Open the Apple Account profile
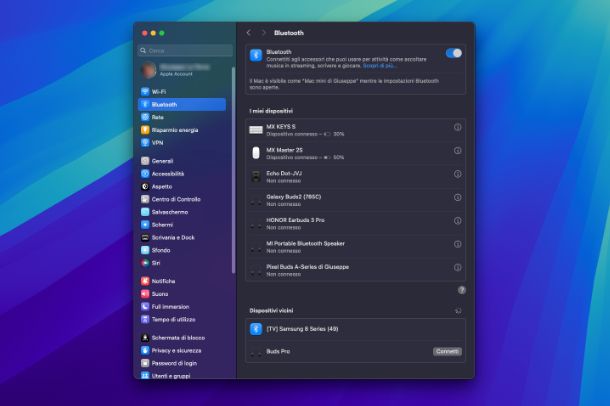The height and width of the screenshot is (406, 610). pos(176,70)
